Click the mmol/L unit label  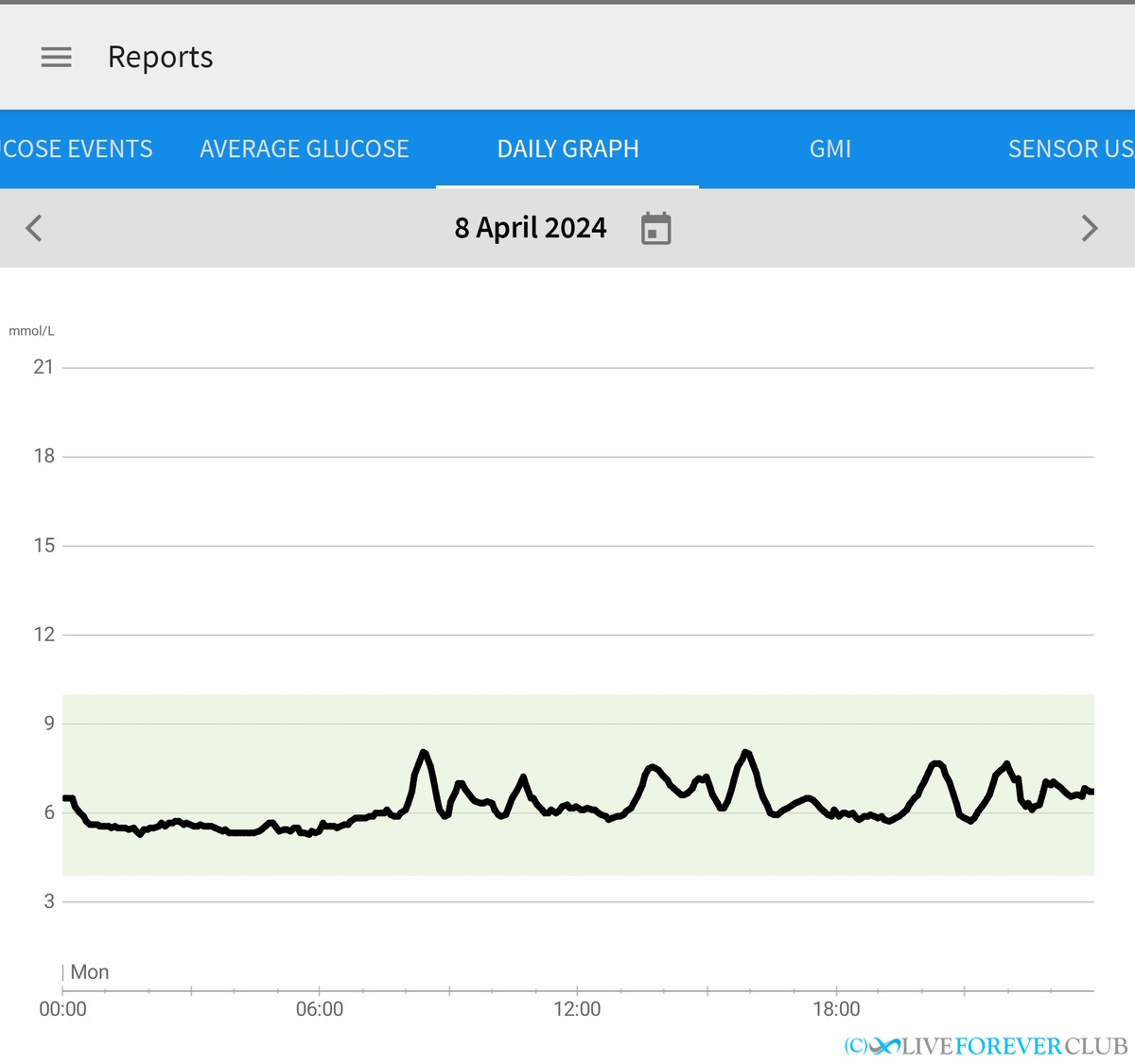32,331
